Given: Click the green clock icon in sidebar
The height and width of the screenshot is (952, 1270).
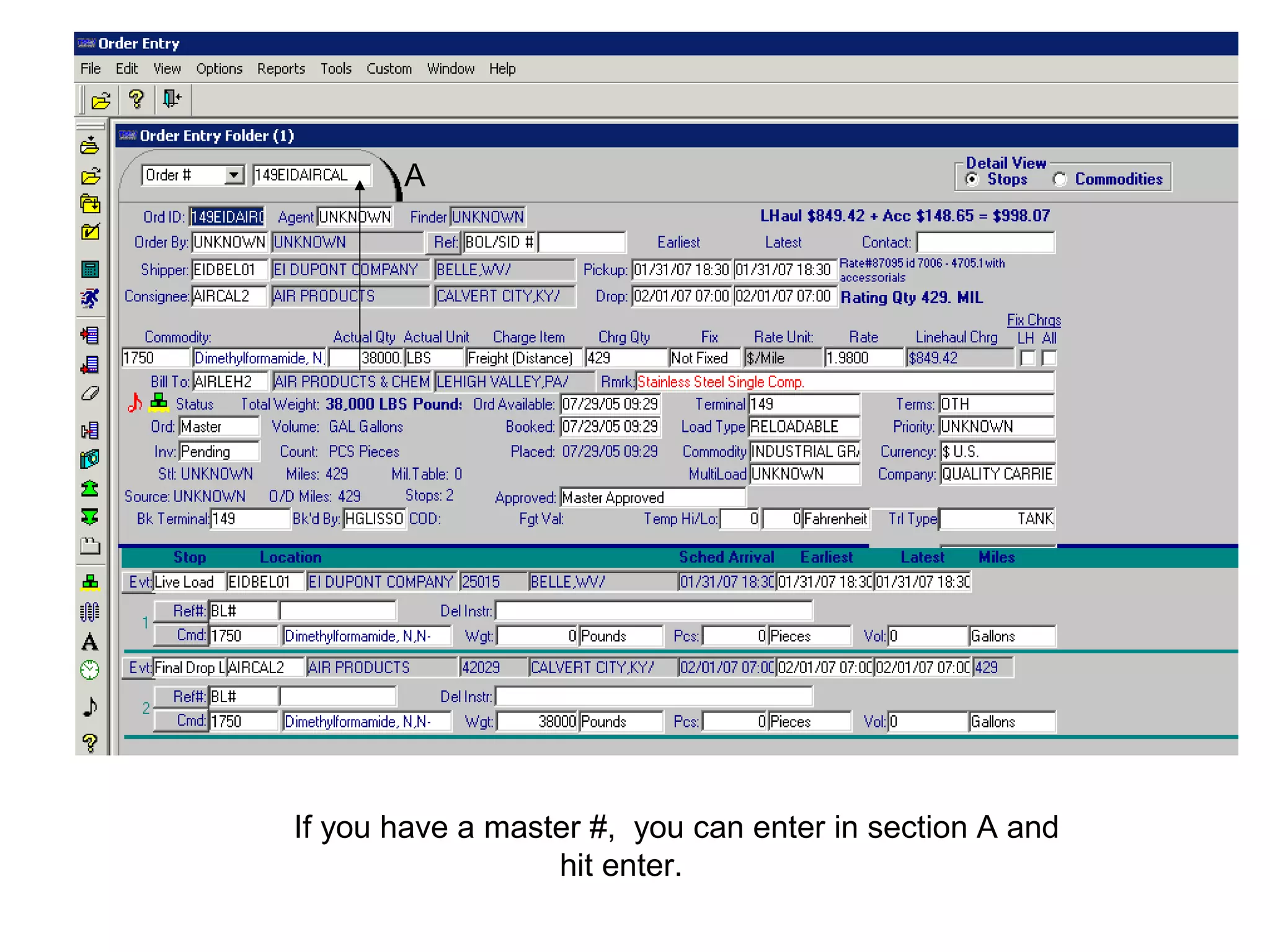Looking at the screenshot, I should coord(90,670).
